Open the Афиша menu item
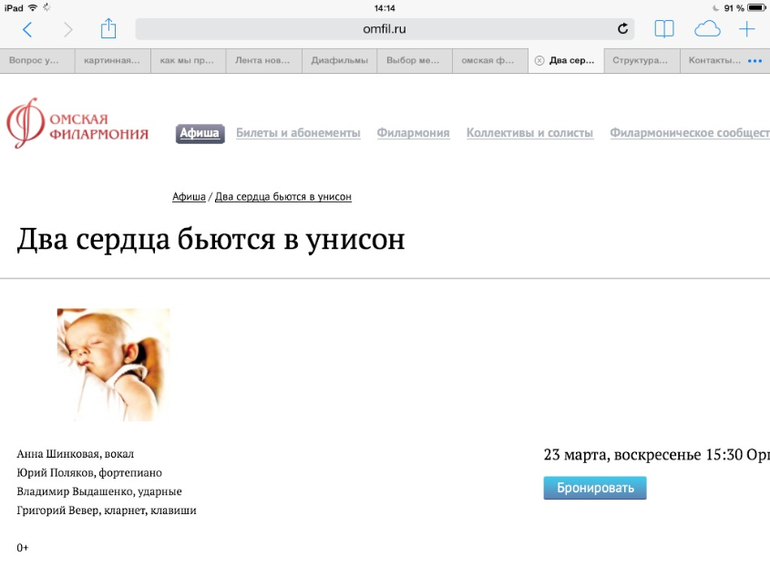The height and width of the screenshot is (578, 770). [200, 133]
